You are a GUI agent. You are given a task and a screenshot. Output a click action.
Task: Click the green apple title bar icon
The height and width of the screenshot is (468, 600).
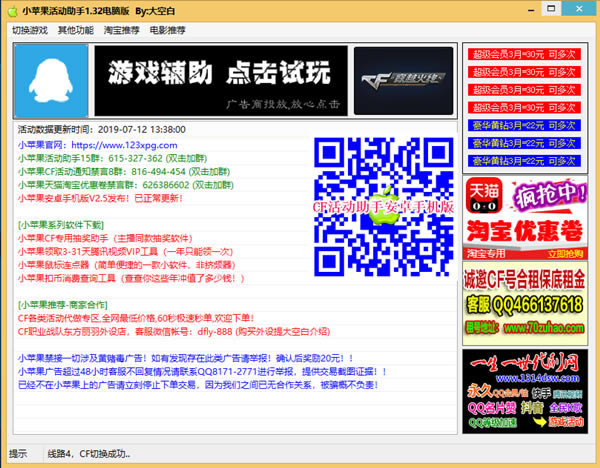pyautogui.click(x=13, y=11)
